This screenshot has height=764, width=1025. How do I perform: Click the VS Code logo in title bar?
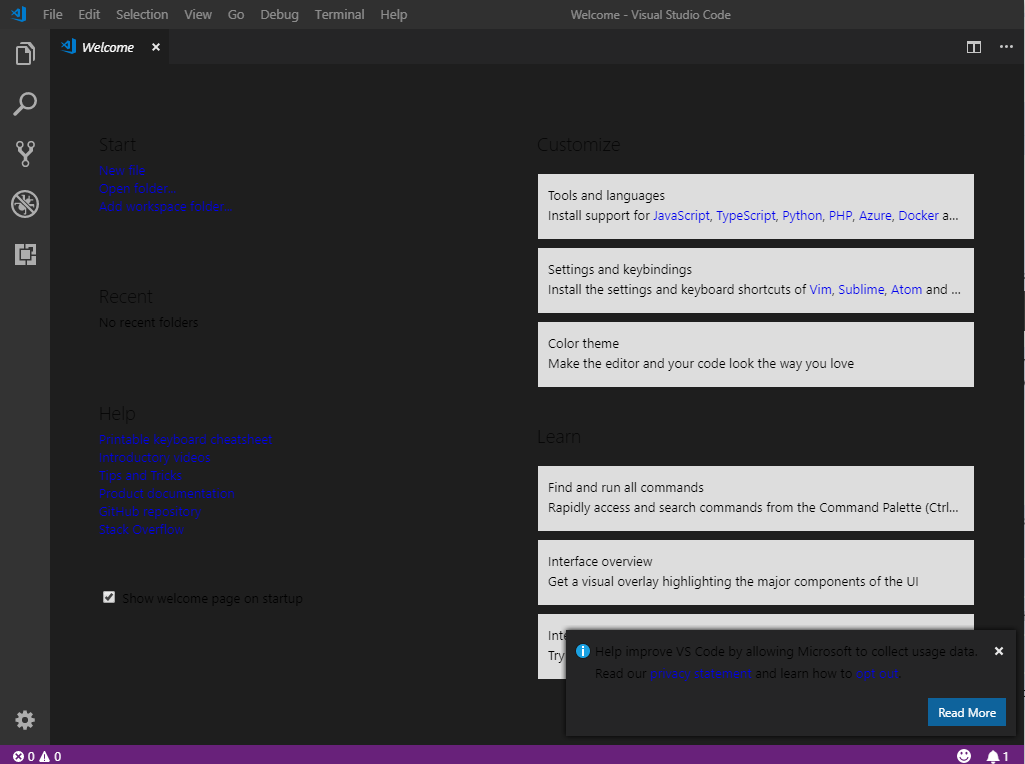18,14
